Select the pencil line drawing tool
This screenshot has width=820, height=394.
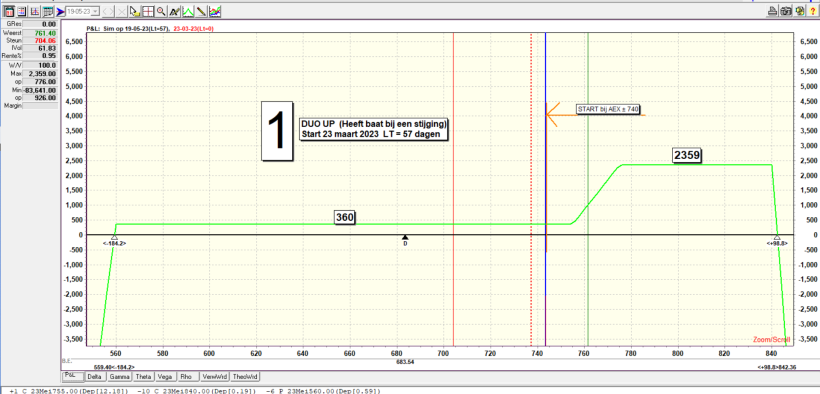click(x=201, y=11)
